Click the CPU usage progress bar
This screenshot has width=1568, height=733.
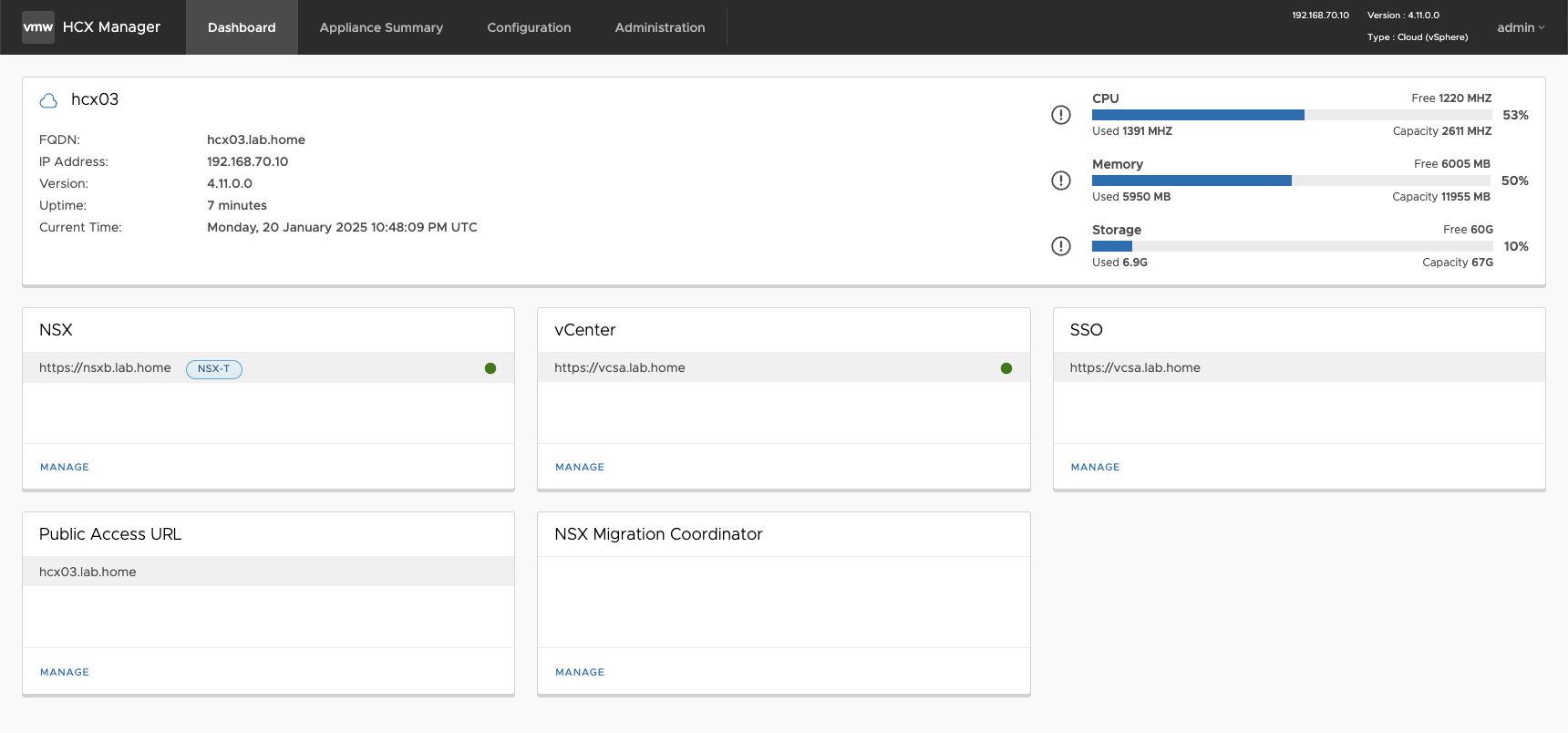(1292, 115)
